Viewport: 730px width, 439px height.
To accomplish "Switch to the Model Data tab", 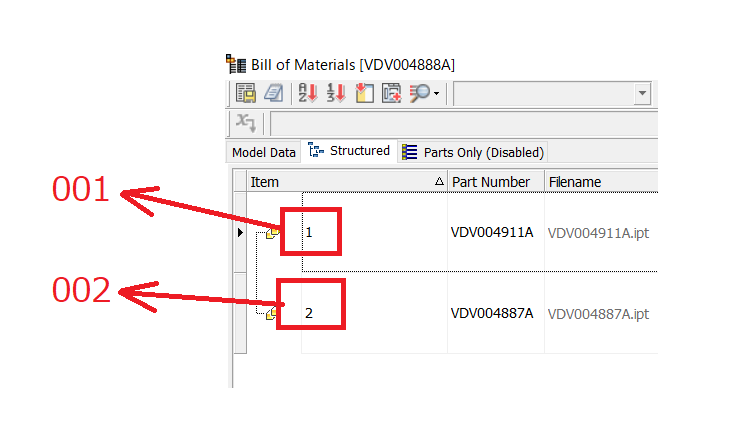I will tap(264, 152).
